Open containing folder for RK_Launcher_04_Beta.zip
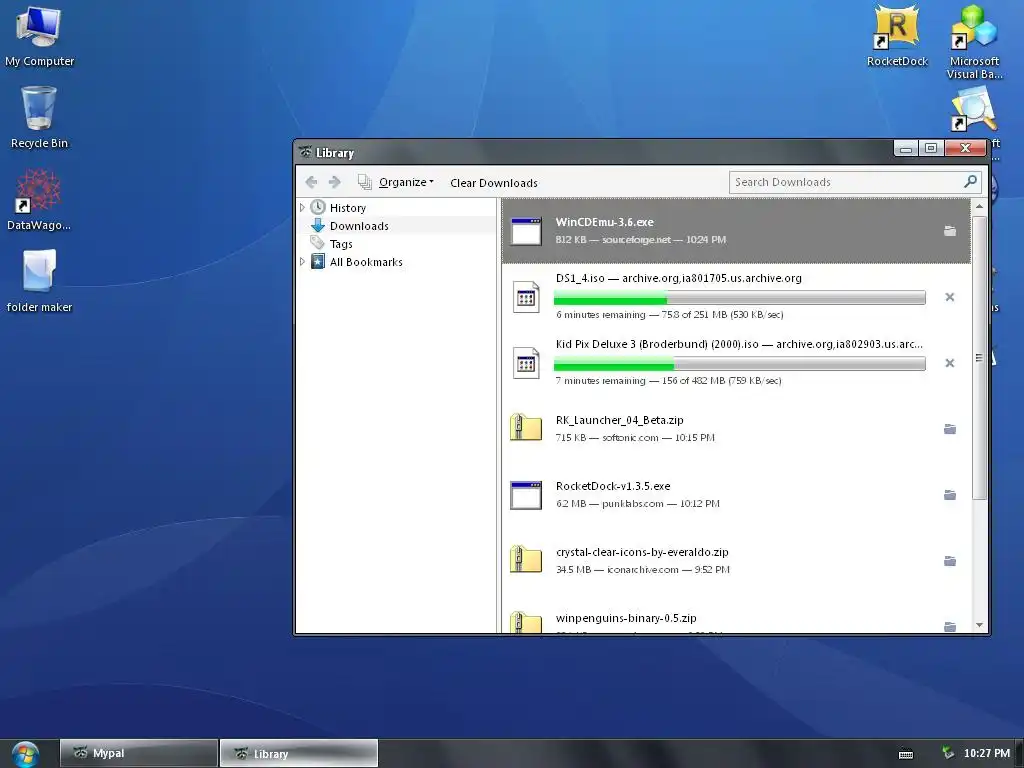 point(950,429)
